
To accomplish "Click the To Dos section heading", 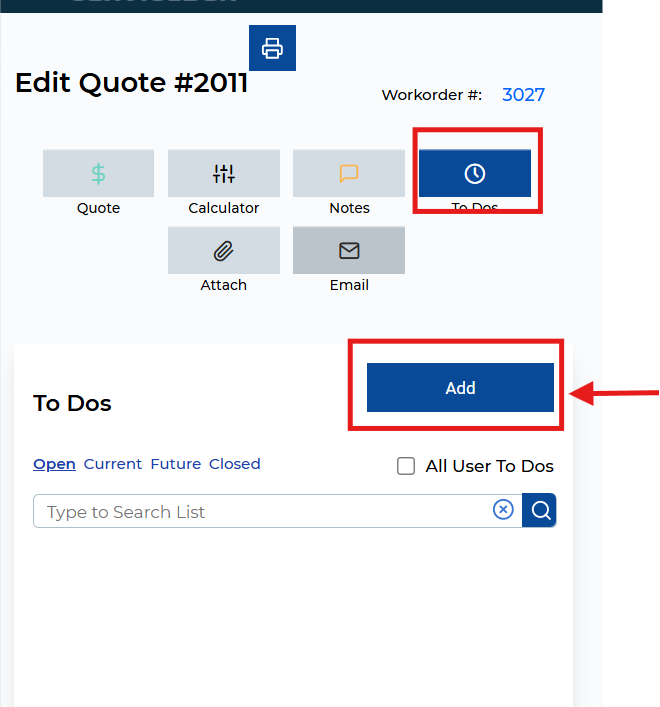I will [x=72, y=403].
